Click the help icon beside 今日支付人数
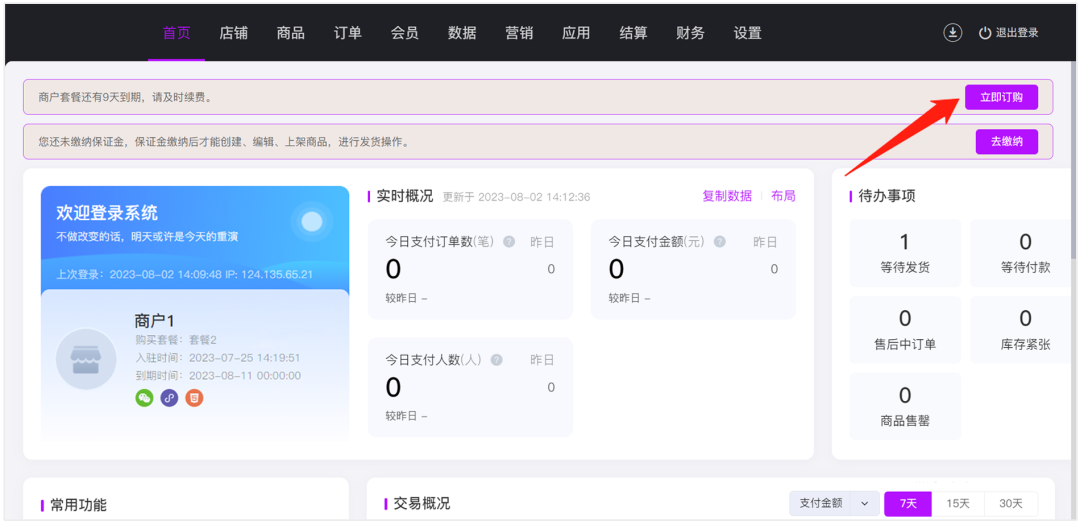1080x525 pixels. click(496, 360)
